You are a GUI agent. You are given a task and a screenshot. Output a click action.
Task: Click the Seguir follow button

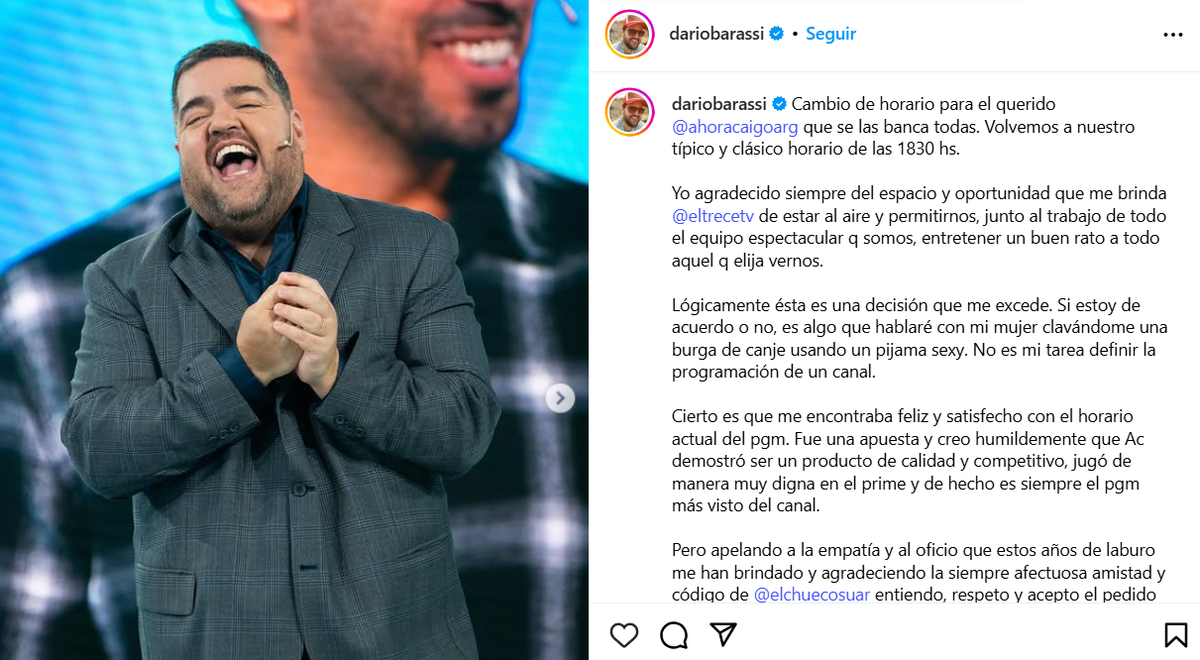click(x=831, y=34)
